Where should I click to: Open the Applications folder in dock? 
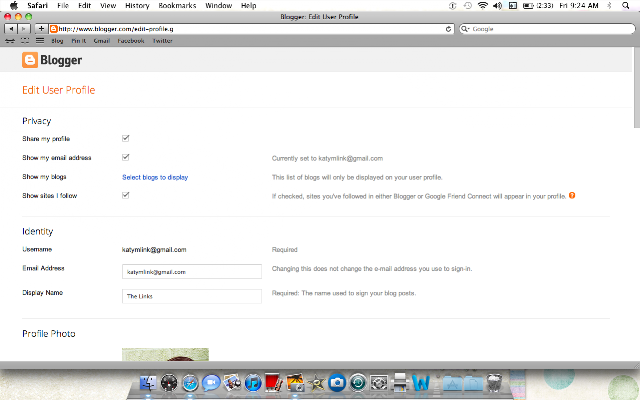[451, 383]
